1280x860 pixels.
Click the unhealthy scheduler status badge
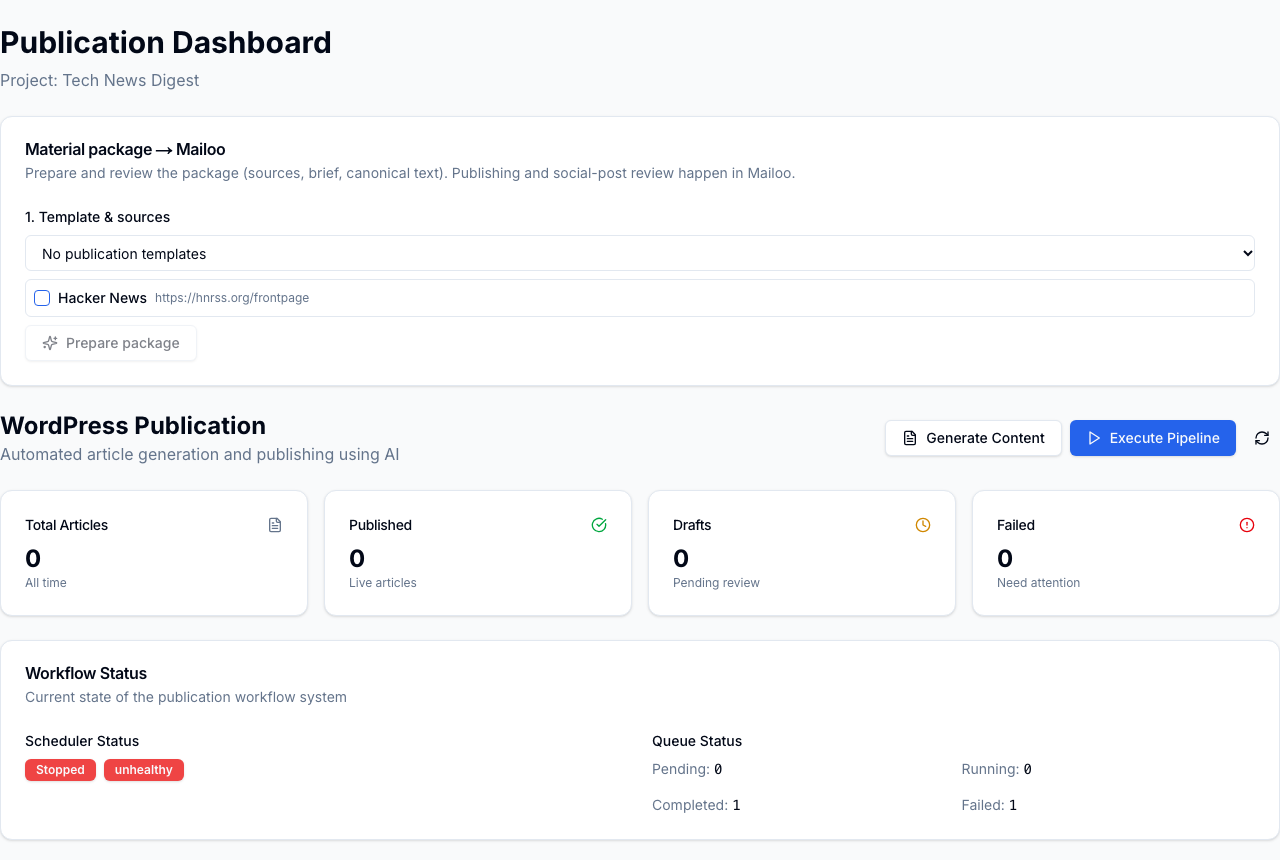[144, 770]
